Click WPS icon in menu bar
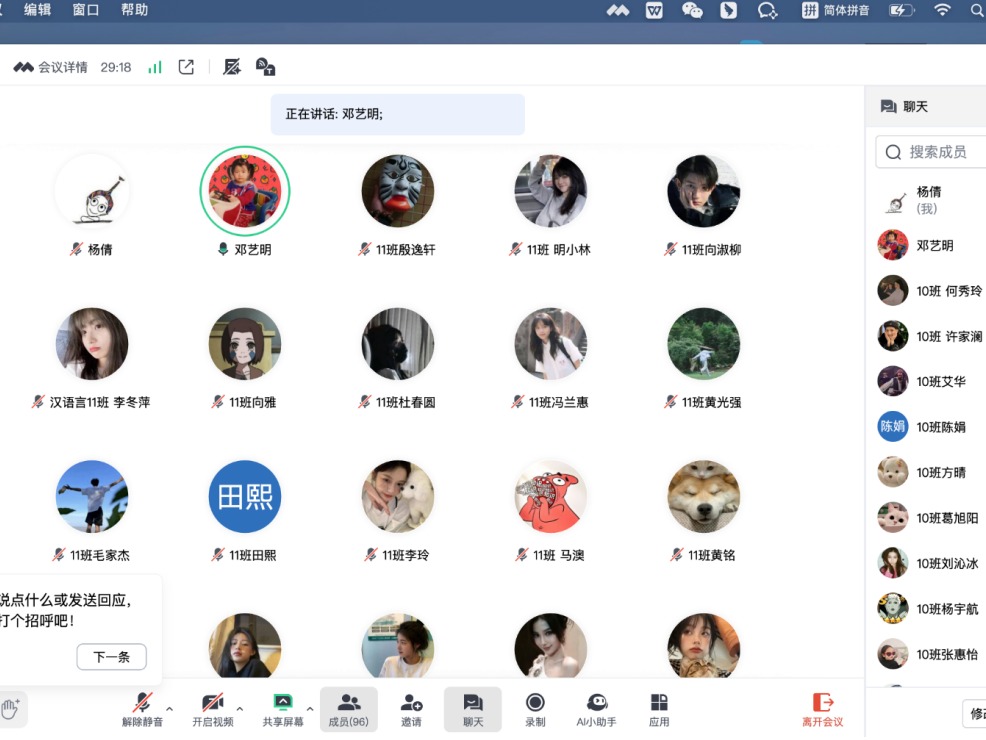Viewport: 986px width, 740px height. (x=654, y=10)
